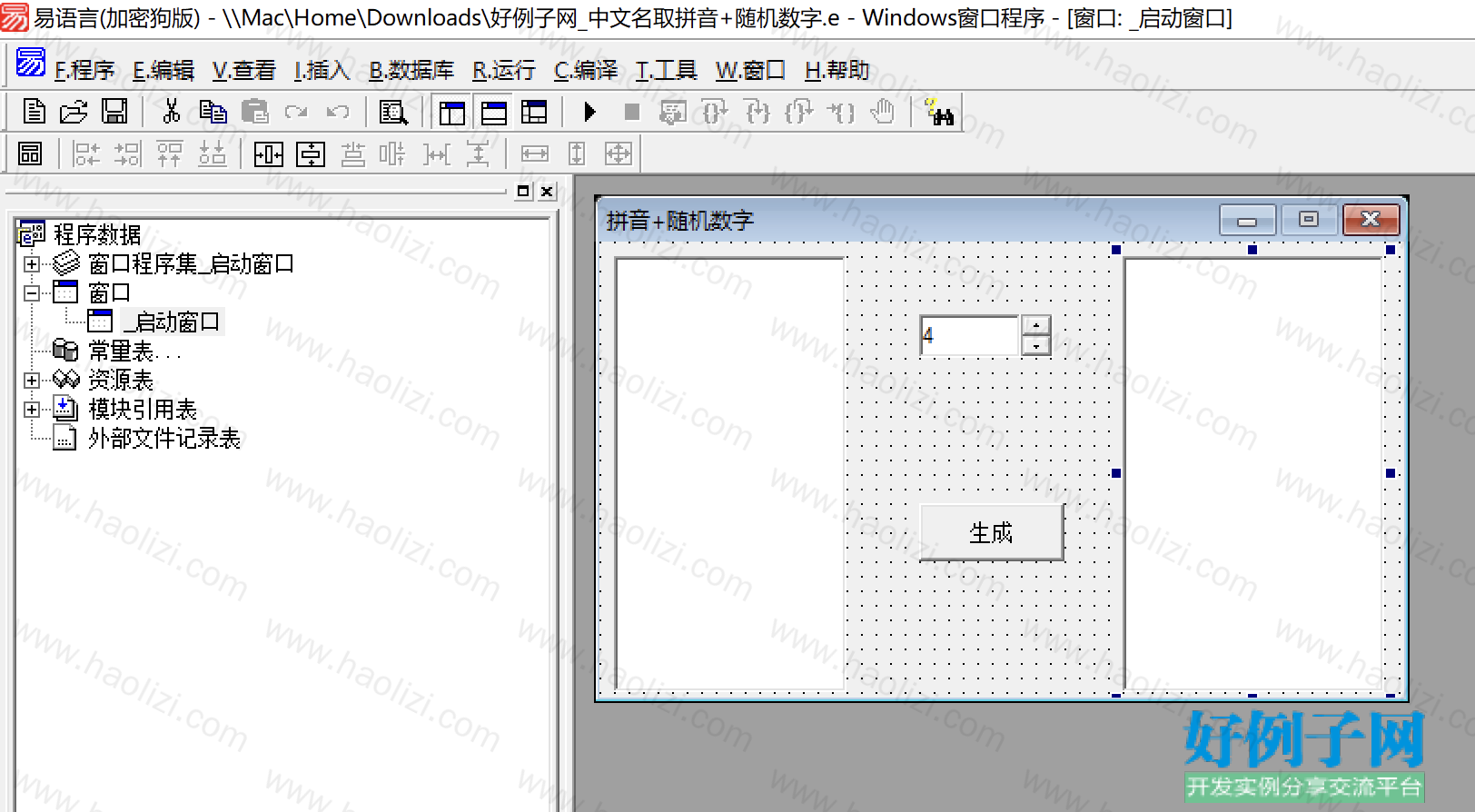
Task: Open the F.程序 menu
Action: 84,70
